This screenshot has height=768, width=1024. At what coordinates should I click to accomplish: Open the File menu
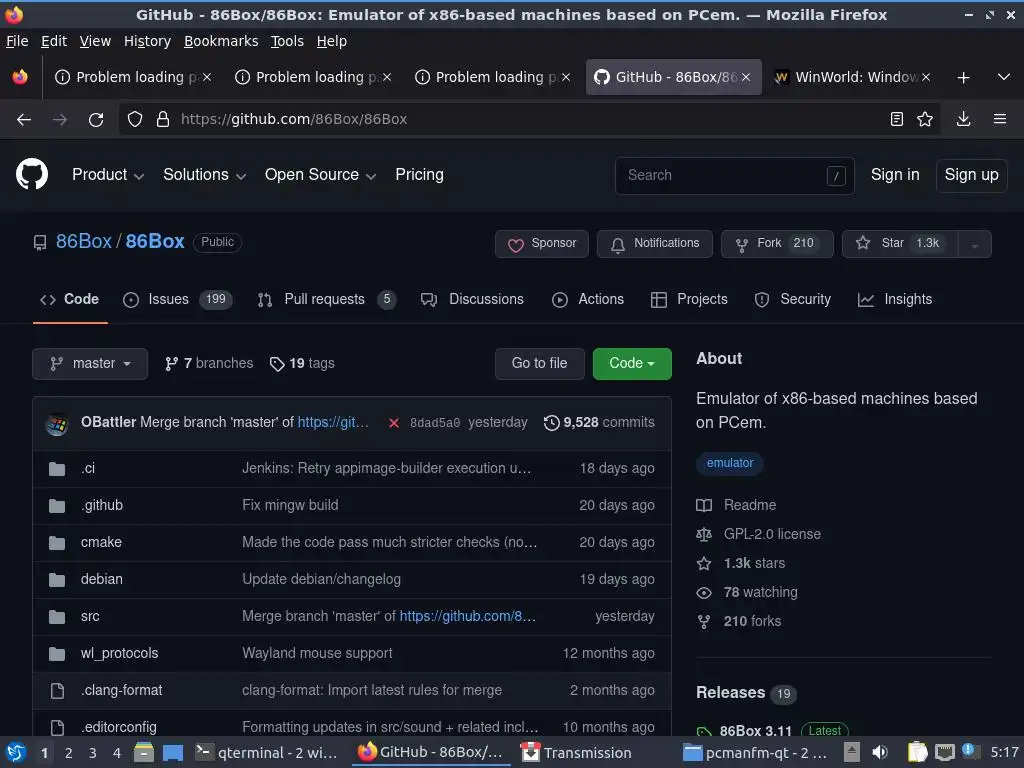tap(17, 41)
